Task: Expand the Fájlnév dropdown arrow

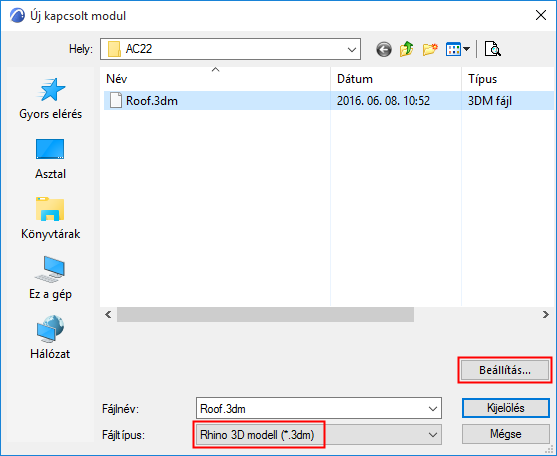Action: click(433, 409)
